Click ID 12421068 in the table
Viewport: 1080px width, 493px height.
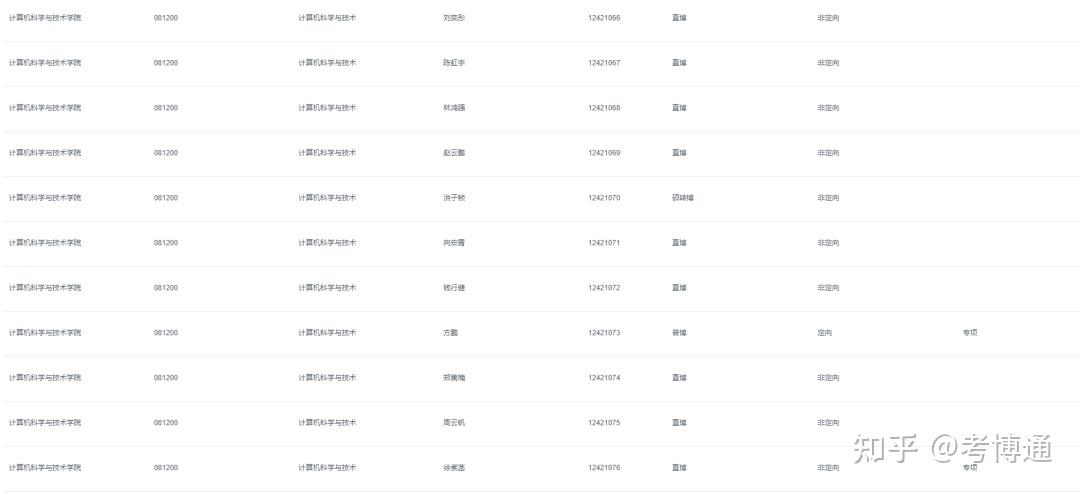pyautogui.click(x=604, y=108)
